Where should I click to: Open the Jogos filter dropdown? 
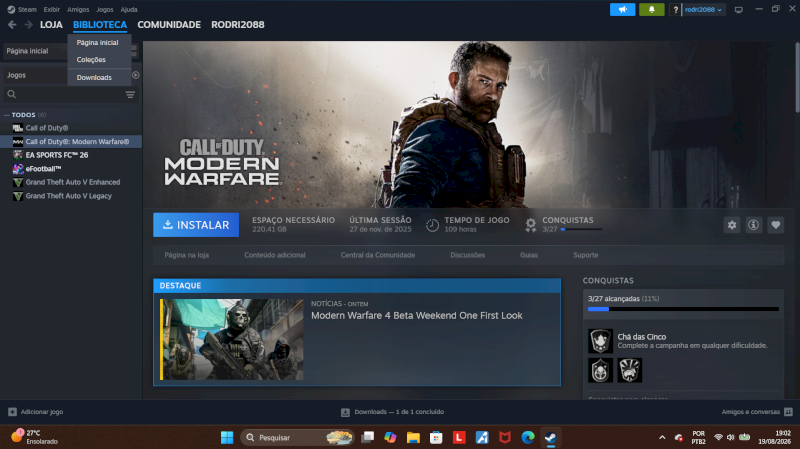(36, 75)
